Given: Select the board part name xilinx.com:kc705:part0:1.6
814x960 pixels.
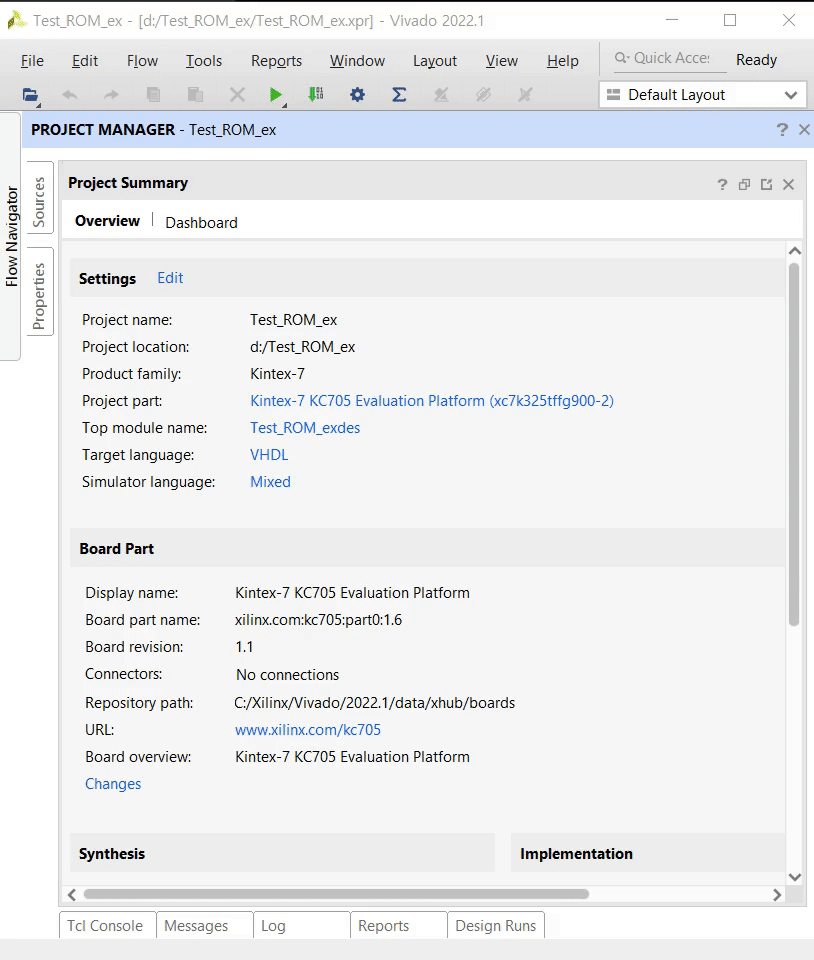Looking at the screenshot, I should tap(318, 620).
